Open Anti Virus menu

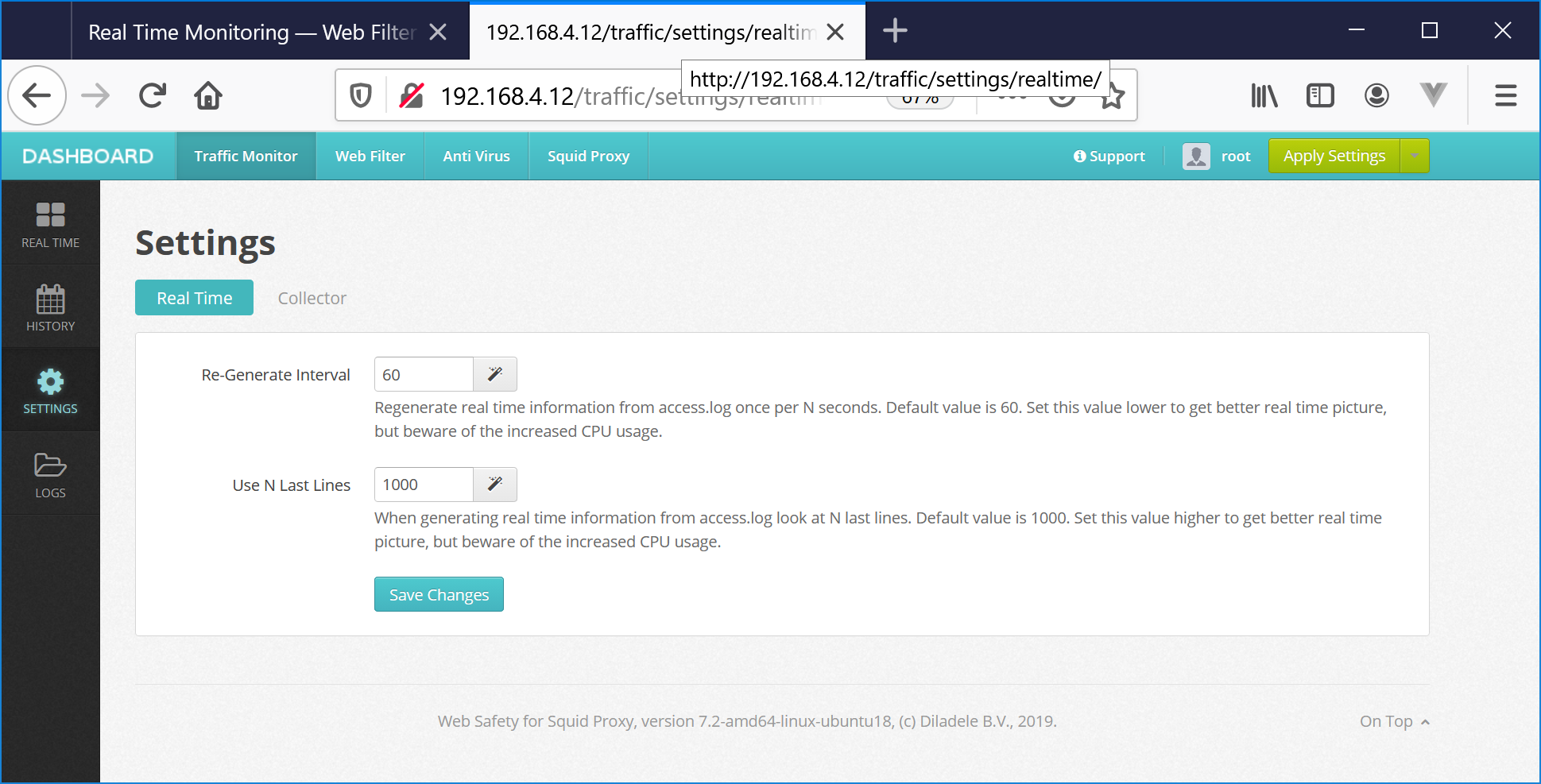coord(477,156)
